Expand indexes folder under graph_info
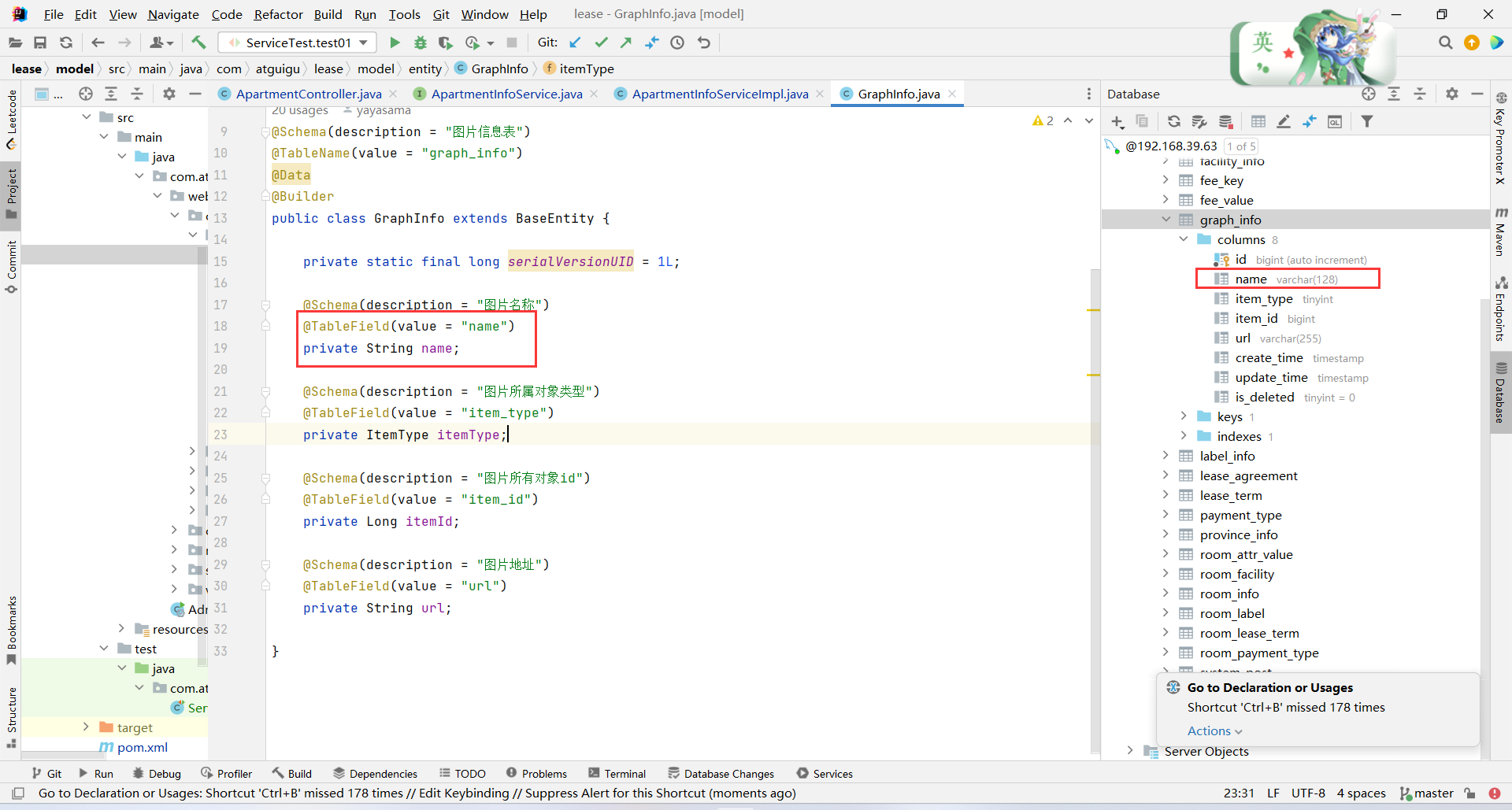Image resolution: width=1512 pixels, height=810 pixels. [x=1184, y=436]
